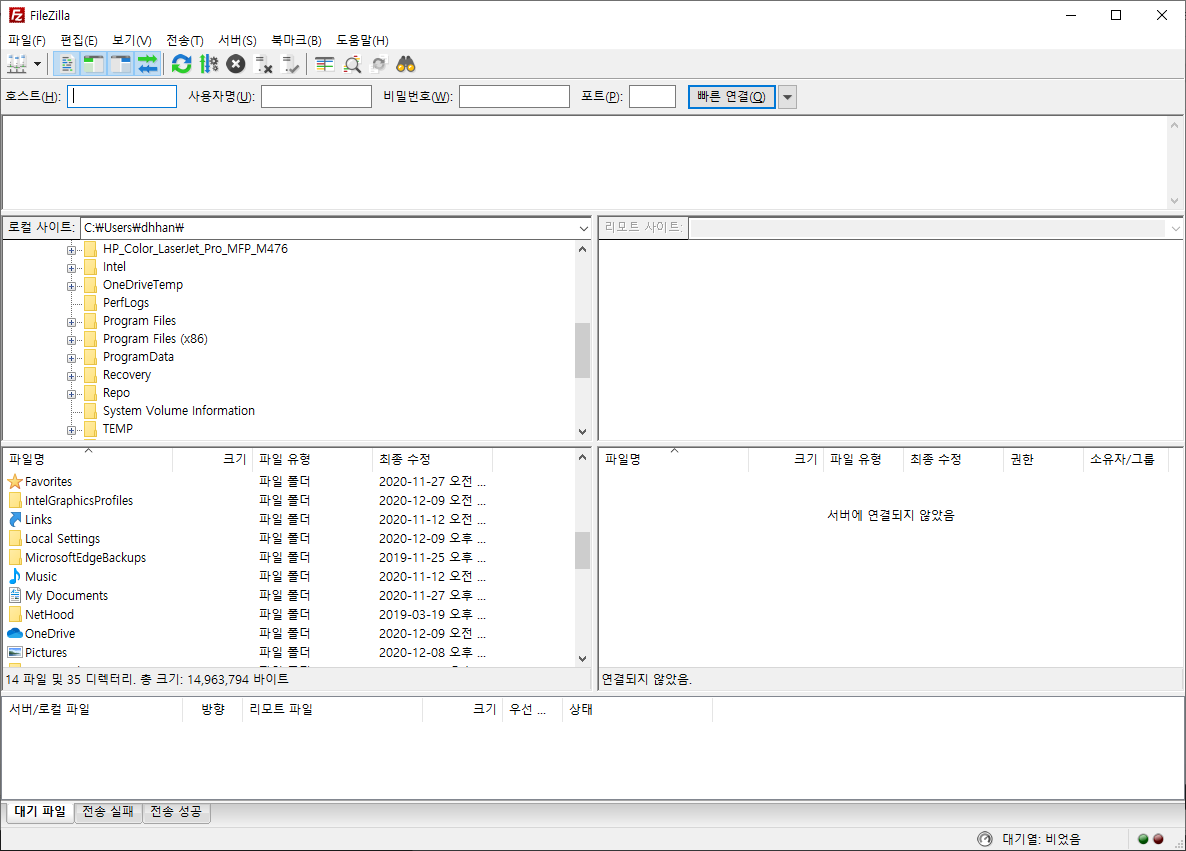
Task: Open the 편집(E) menu
Action: [79, 40]
